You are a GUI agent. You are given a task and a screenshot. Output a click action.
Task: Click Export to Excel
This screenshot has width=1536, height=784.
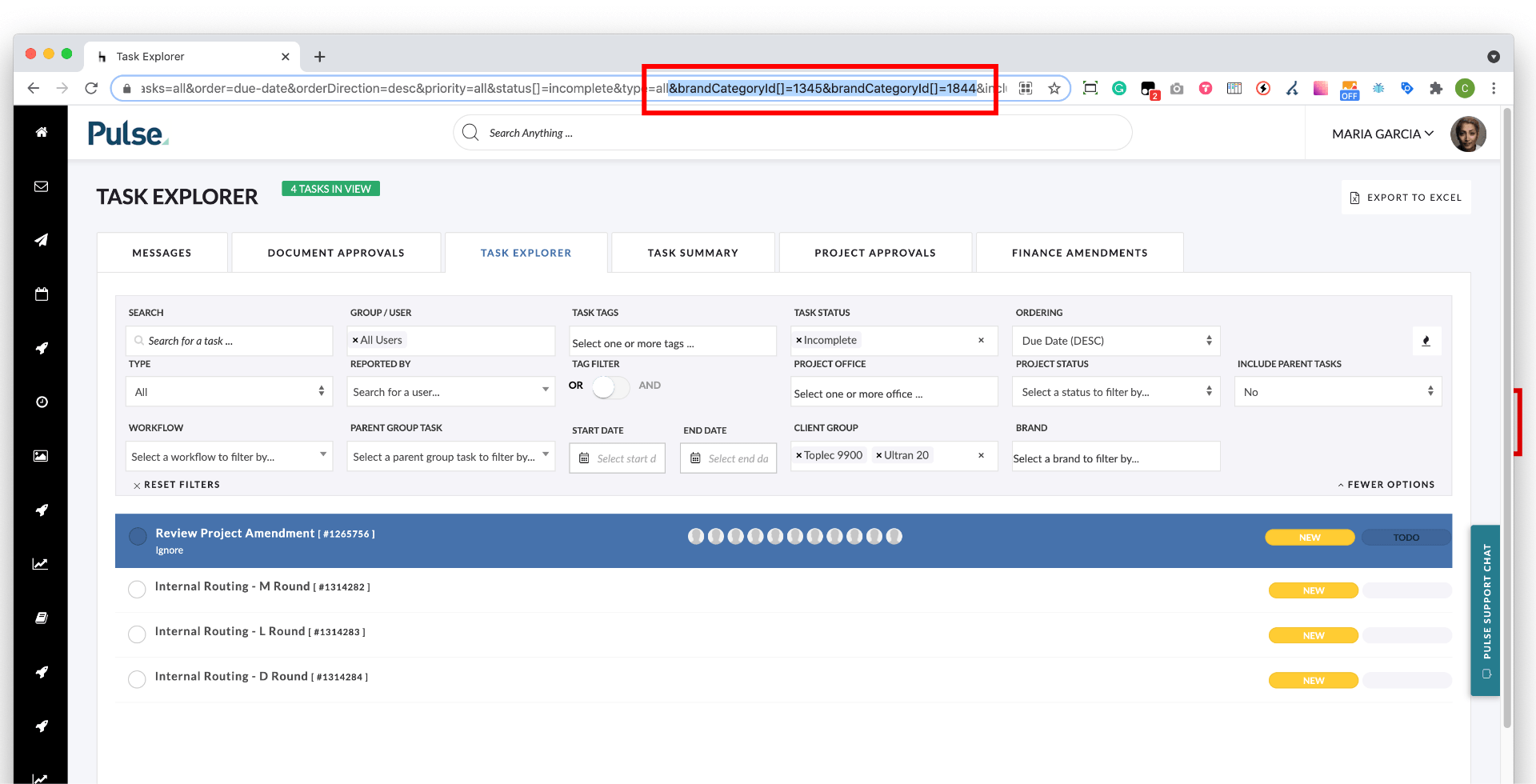pyautogui.click(x=1406, y=198)
